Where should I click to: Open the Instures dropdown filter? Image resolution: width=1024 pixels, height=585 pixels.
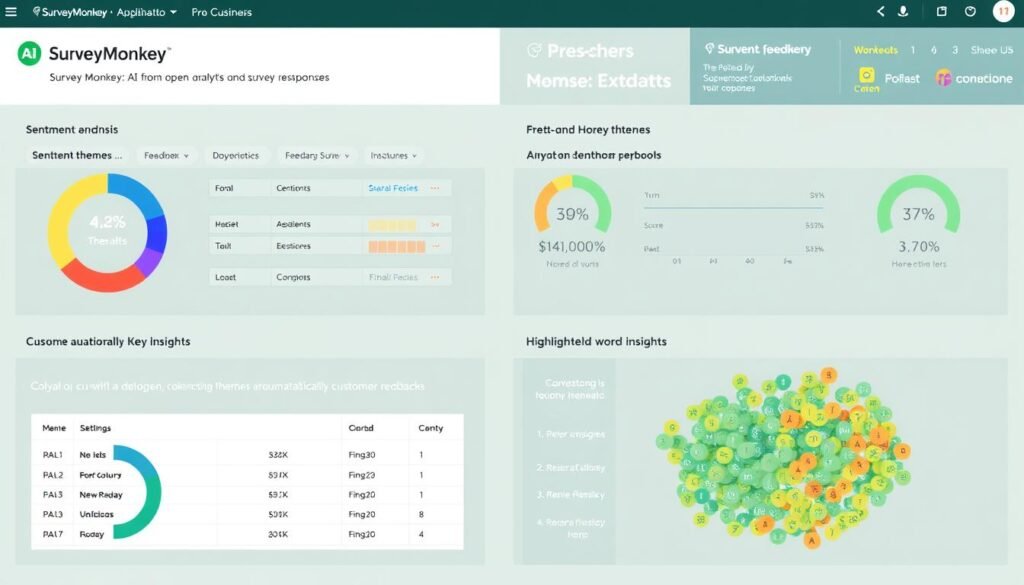point(392,156)
